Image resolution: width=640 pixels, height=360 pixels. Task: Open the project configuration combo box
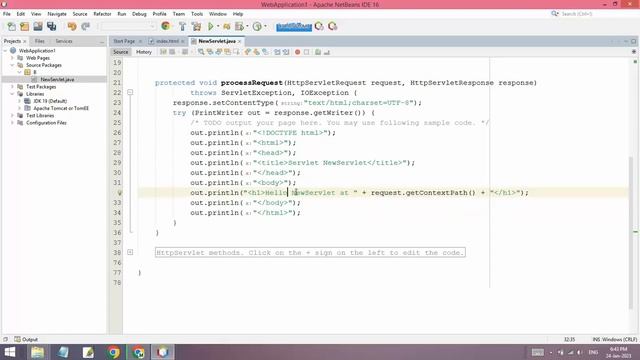[x=128, y=27]
